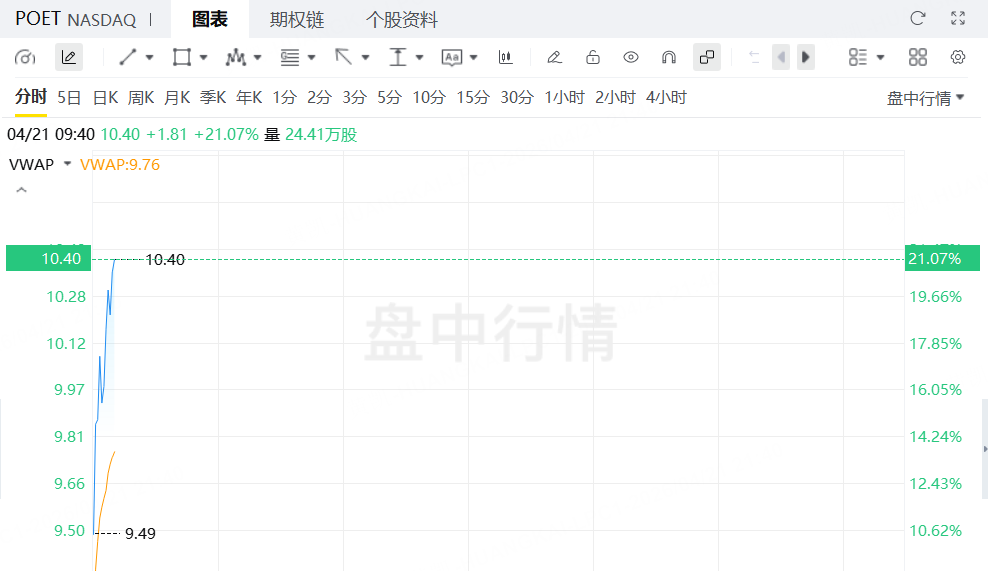Expand the list layout dropdown arrow
The image size is (988, 571).
coord(881,57)
